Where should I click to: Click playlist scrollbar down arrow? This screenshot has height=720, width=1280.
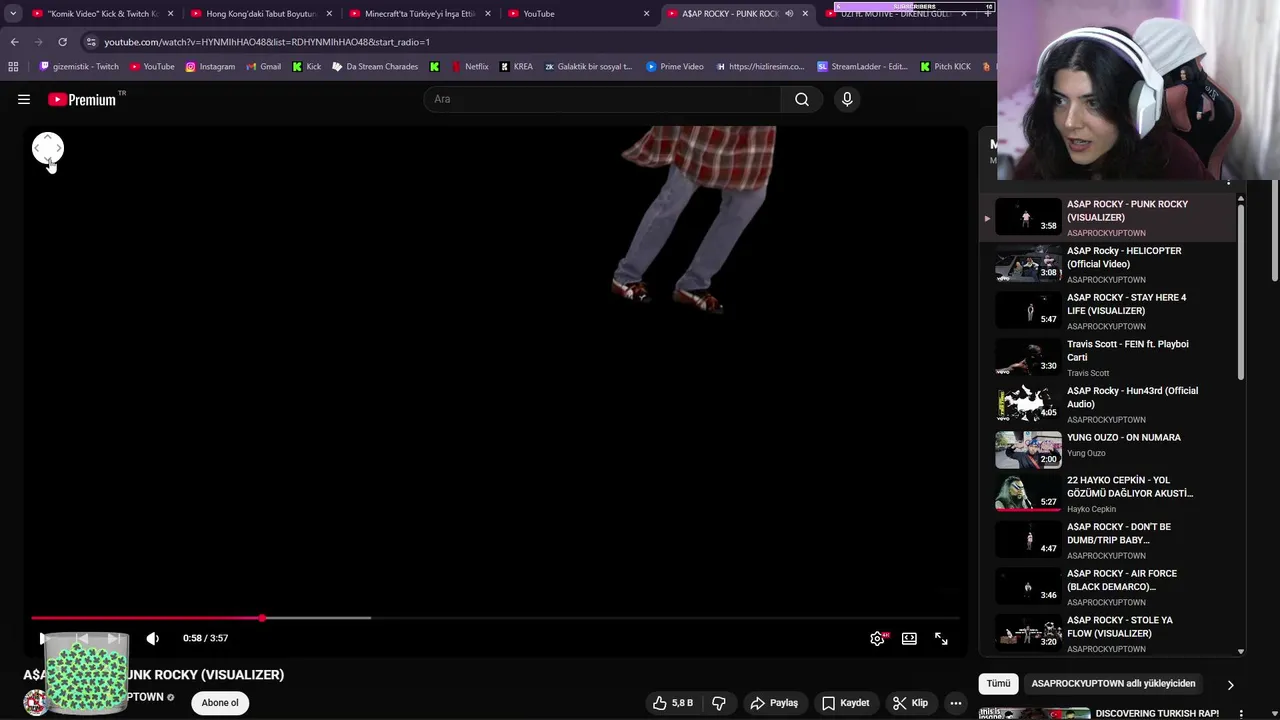coord(1241,651)
